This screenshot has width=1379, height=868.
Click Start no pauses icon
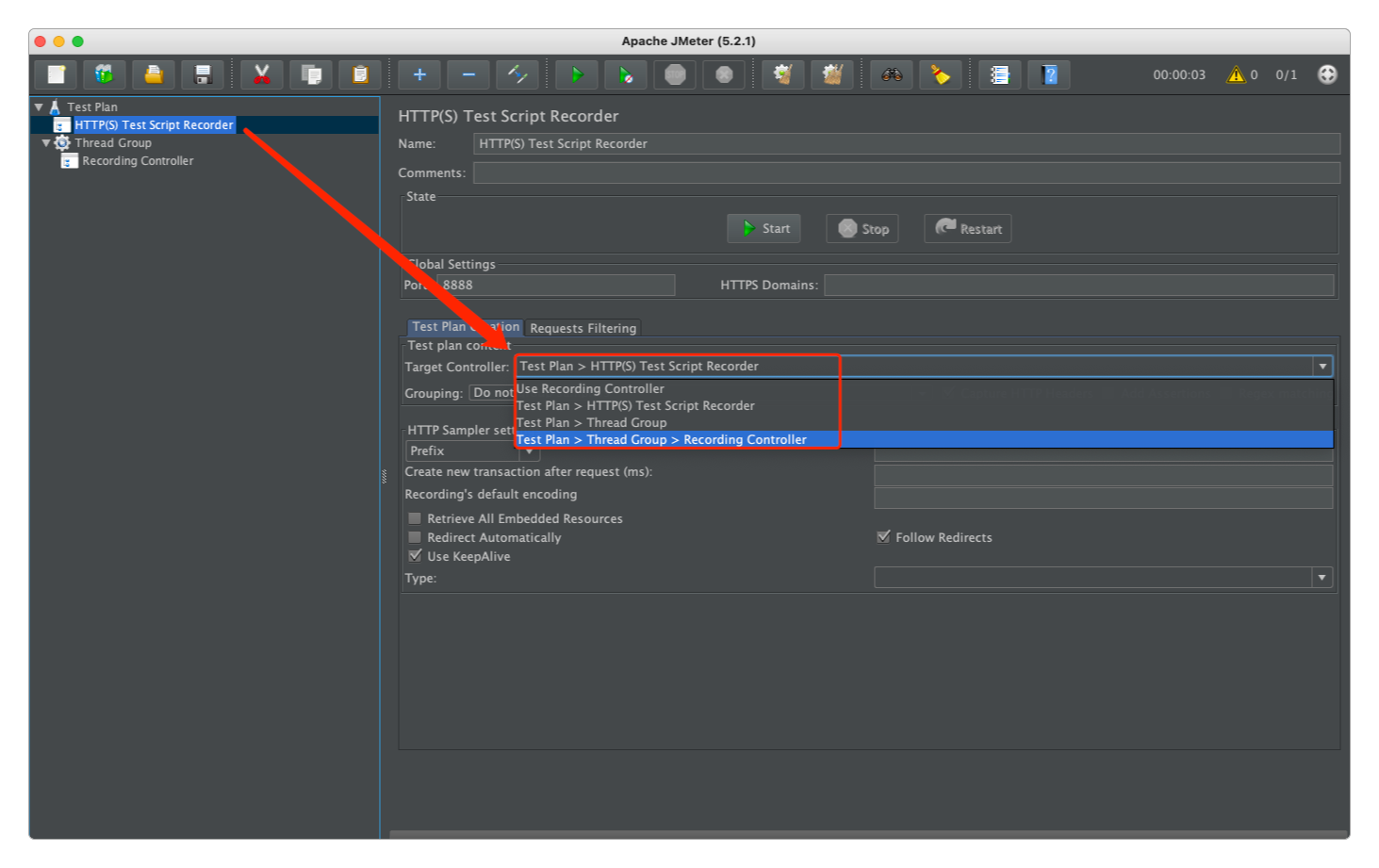tap(626, 74)
